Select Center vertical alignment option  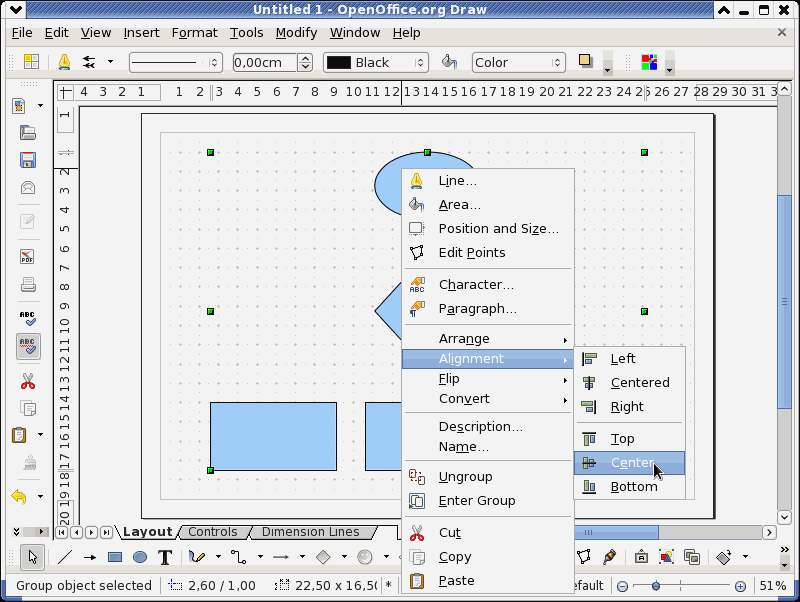point(630,463)
